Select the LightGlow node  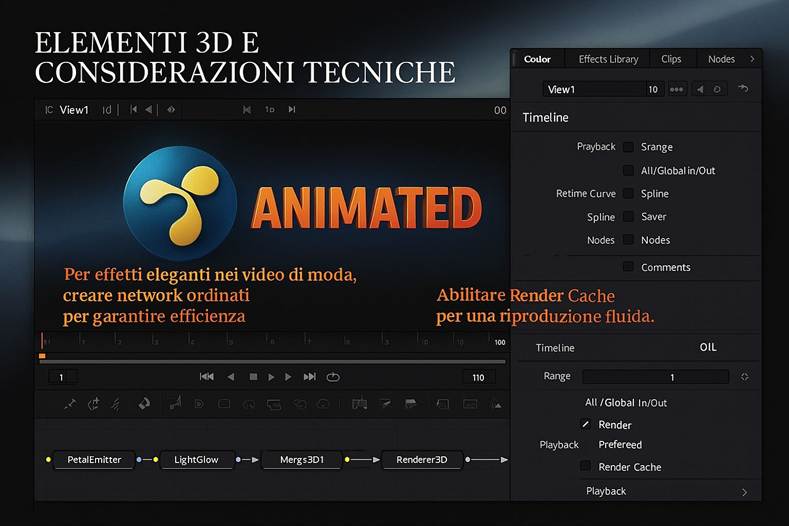196,460
